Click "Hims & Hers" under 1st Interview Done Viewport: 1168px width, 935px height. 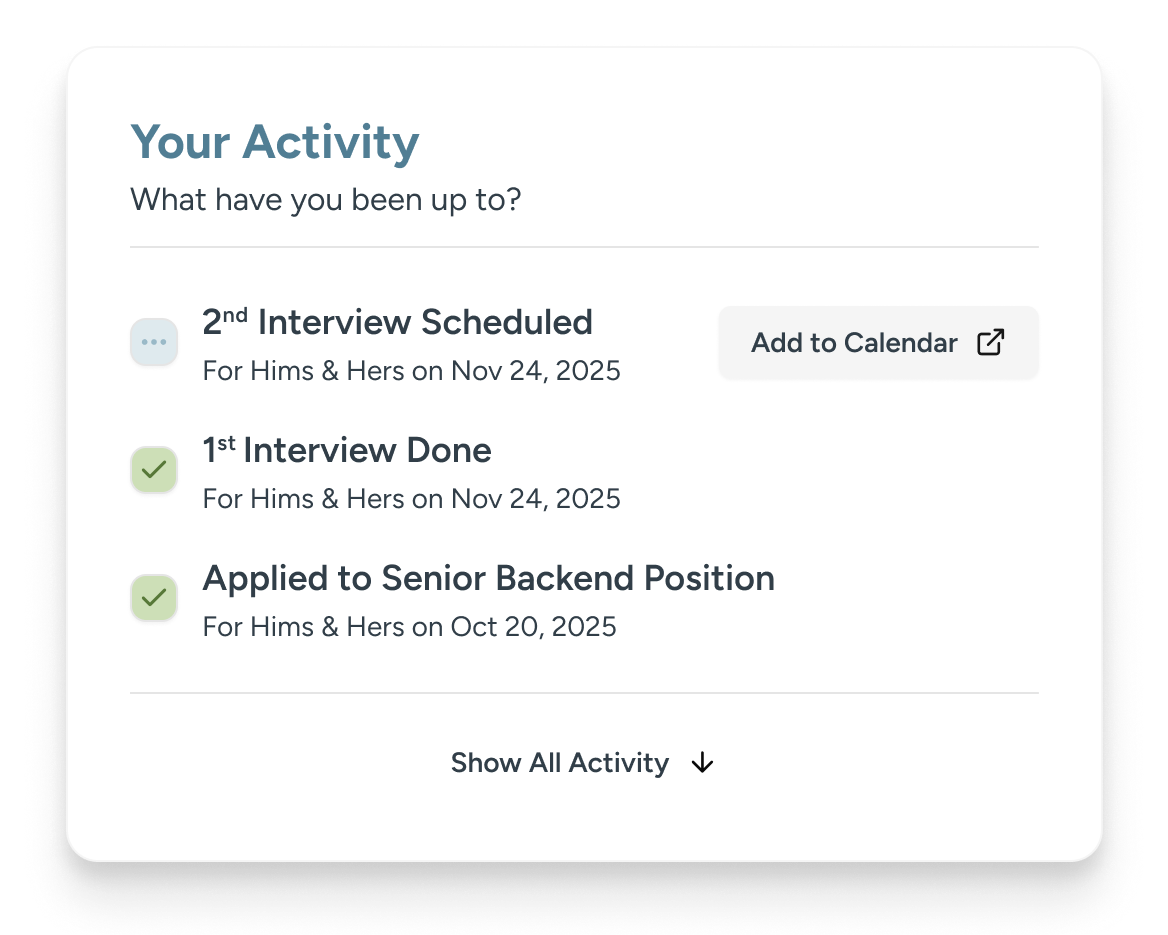coord(327,499)
